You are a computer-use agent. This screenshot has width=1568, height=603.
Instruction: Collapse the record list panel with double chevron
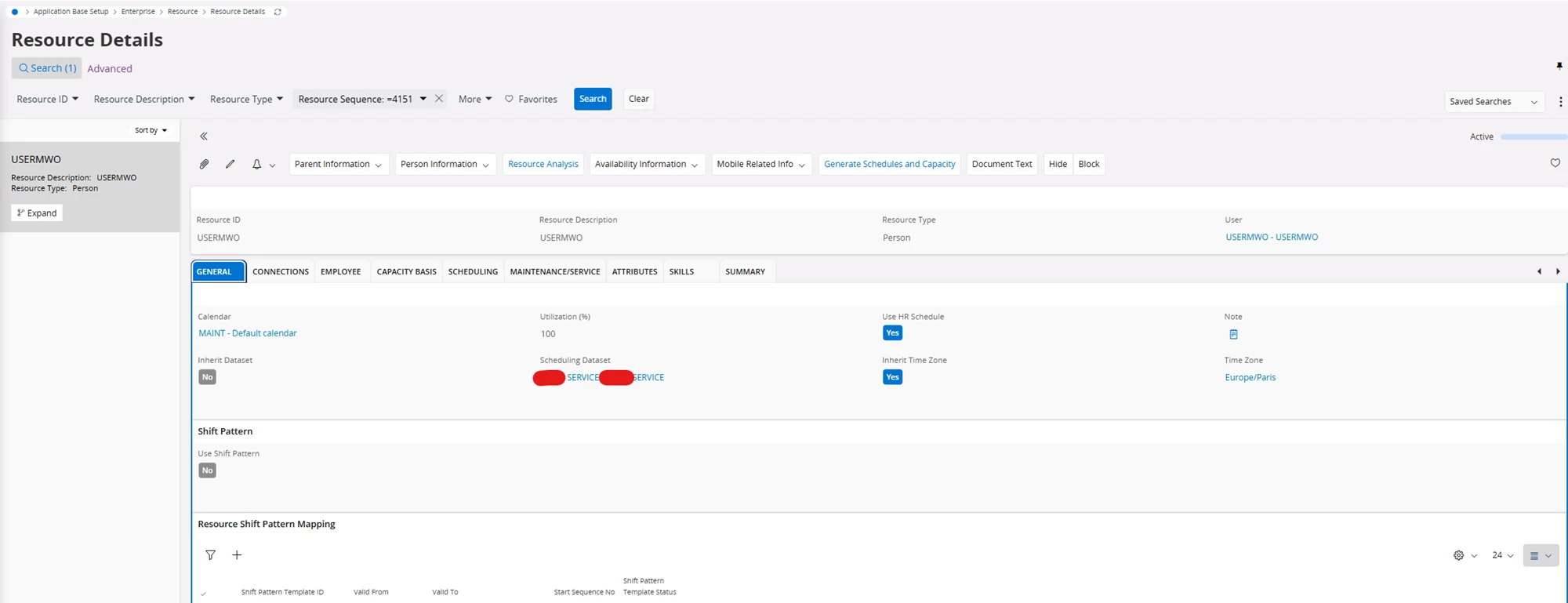pos(204,136)
